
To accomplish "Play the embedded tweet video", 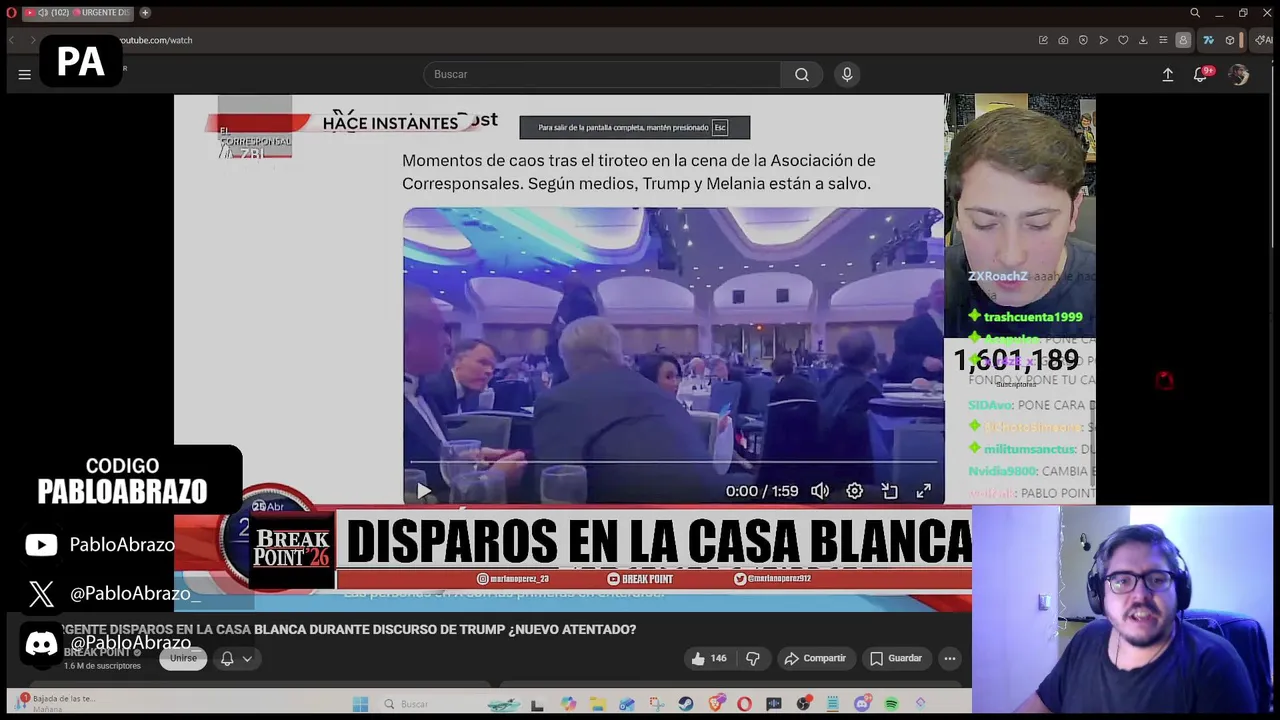I will click(x=424, y=491).
